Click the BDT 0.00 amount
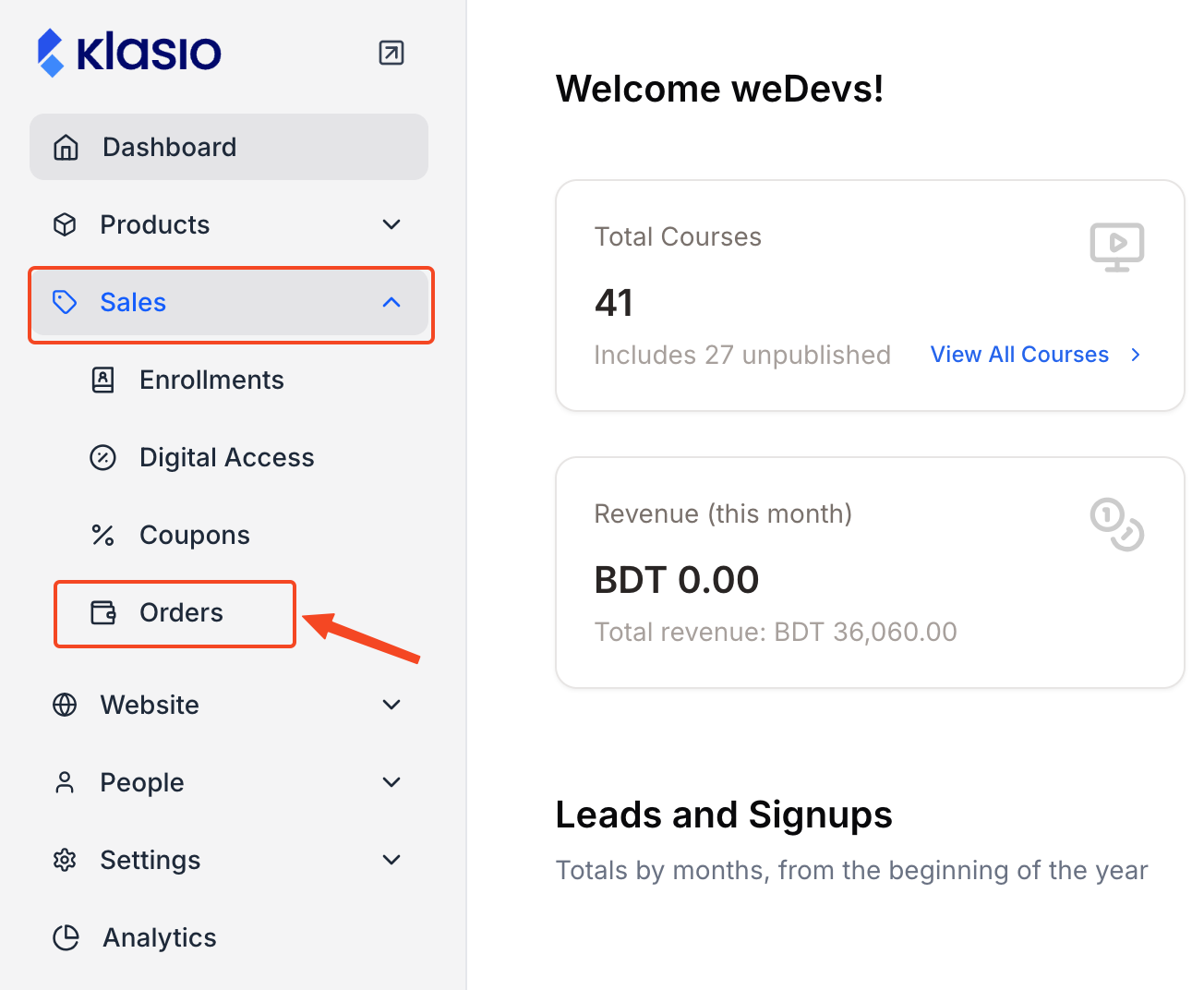The width and height of the screenshot is (1204, 990). pos(677,580)
